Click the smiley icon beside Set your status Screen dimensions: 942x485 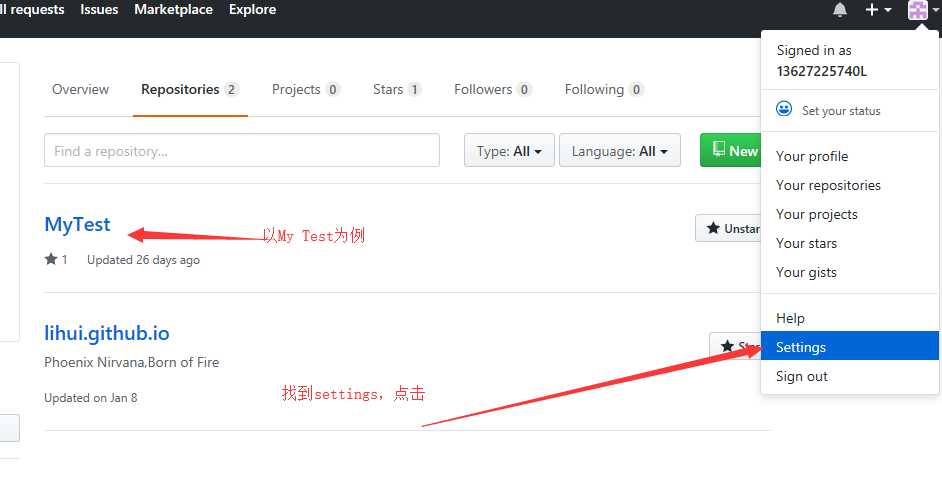(784, 109)
